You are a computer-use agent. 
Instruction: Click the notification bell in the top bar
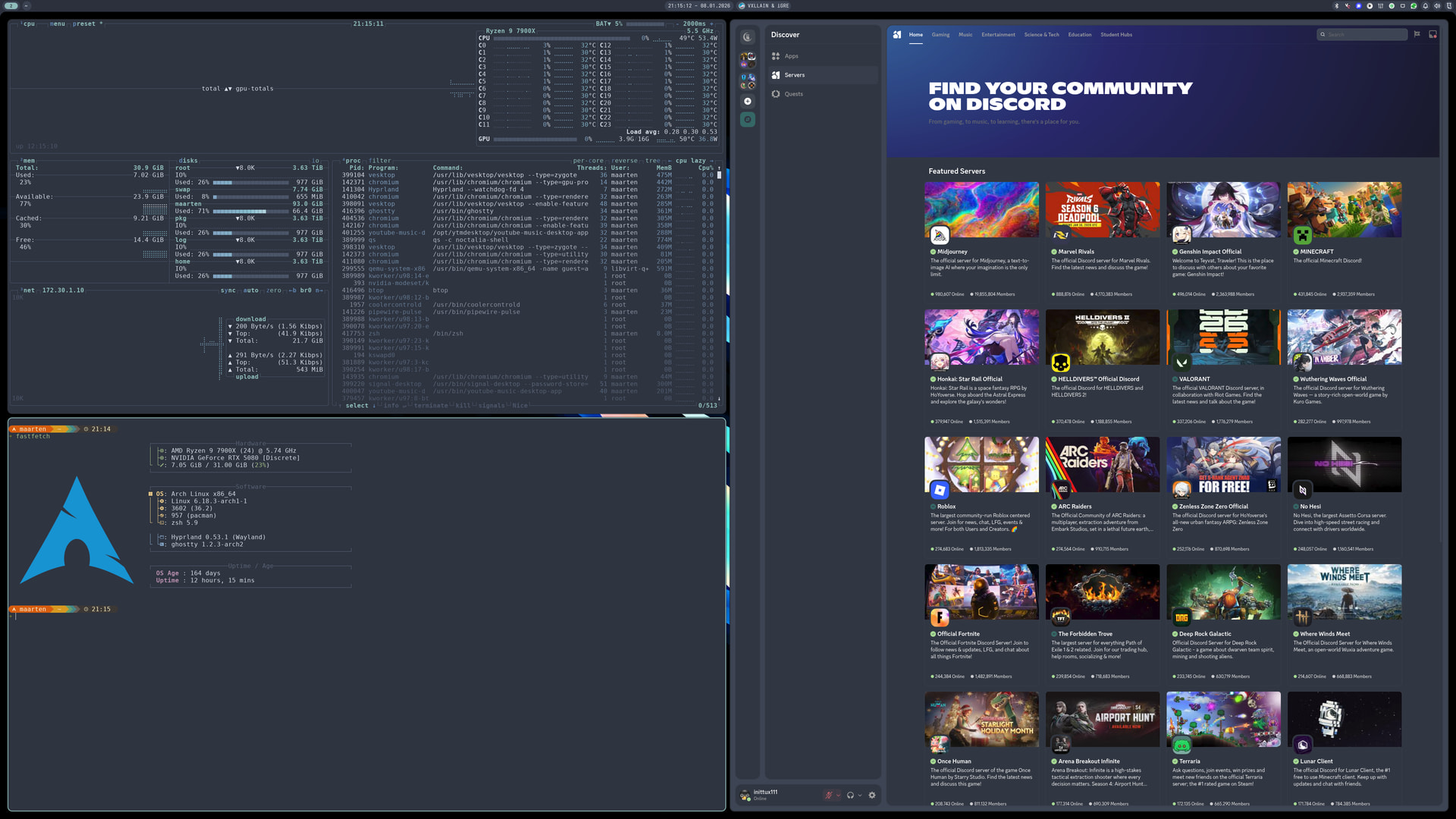(x=1426, y=5)
